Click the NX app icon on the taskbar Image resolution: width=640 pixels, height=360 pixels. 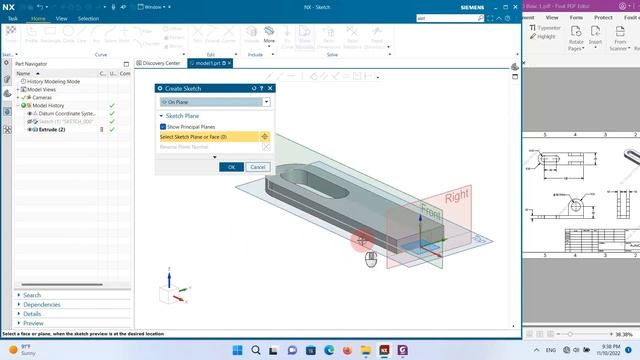(x=384, y=350)
